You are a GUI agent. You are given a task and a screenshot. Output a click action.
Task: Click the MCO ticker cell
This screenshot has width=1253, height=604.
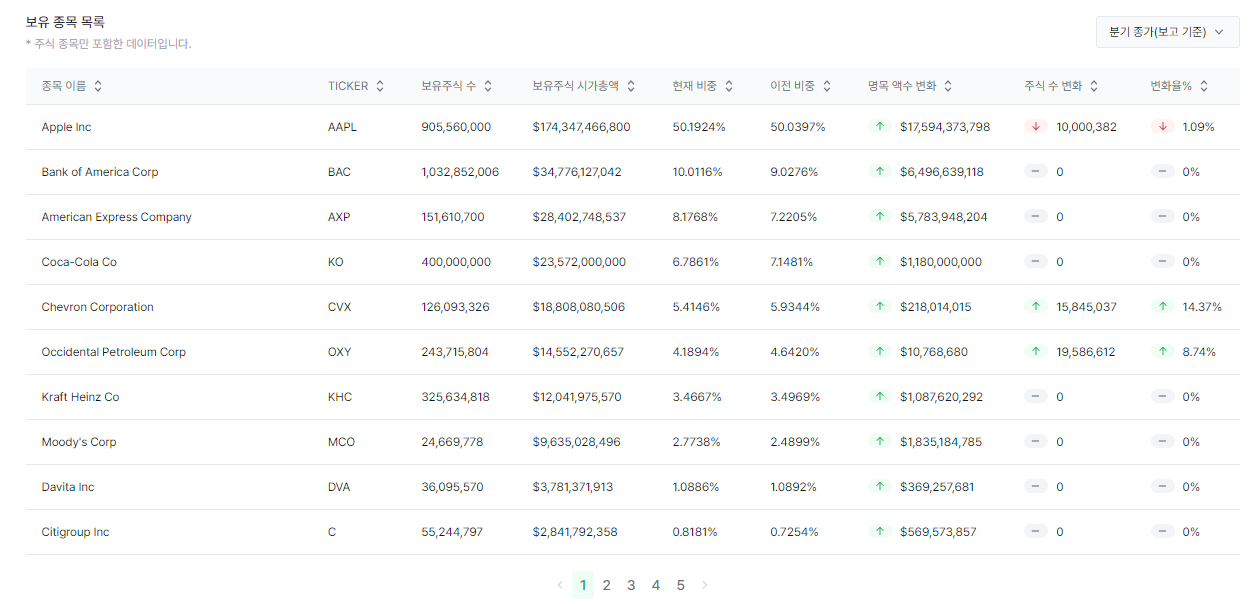tap(341, 442)
